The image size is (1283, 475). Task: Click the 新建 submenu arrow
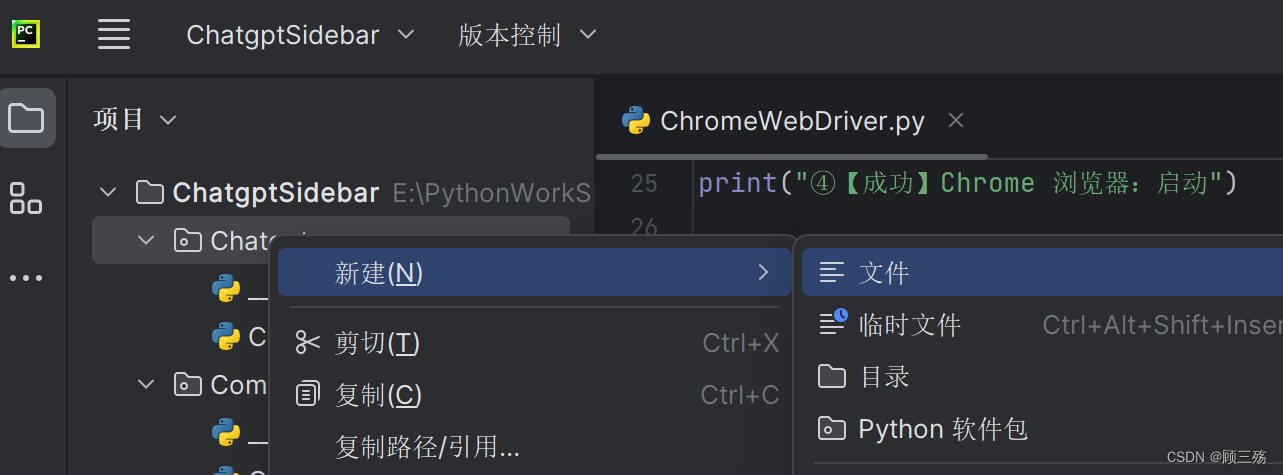[x=764, y=272]
